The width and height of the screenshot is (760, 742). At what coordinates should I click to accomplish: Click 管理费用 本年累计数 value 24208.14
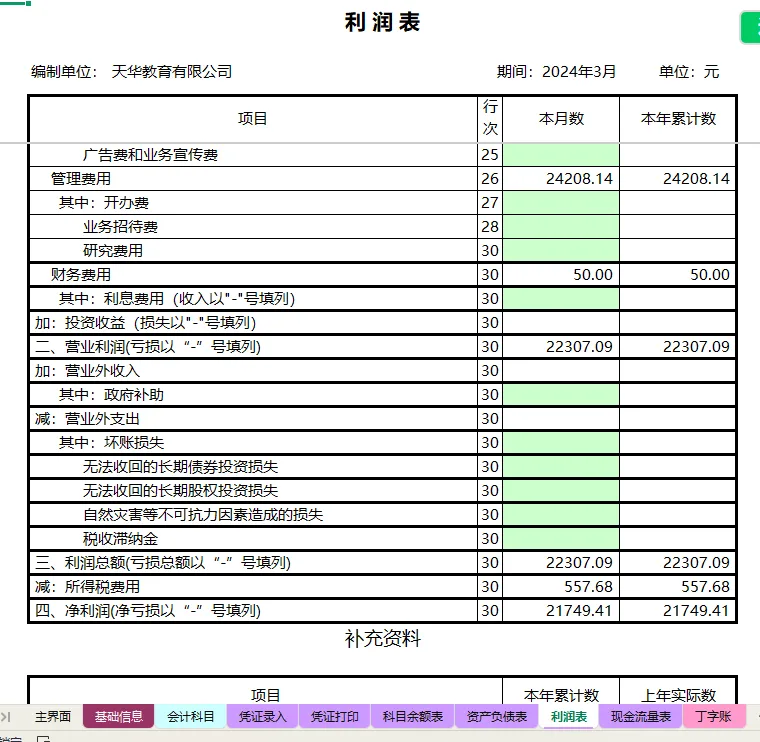696,179
